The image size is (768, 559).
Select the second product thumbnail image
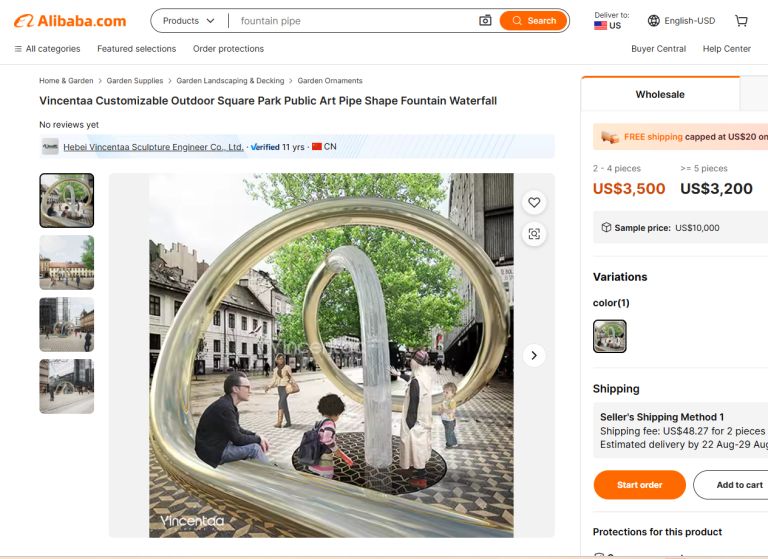point(67,262)
